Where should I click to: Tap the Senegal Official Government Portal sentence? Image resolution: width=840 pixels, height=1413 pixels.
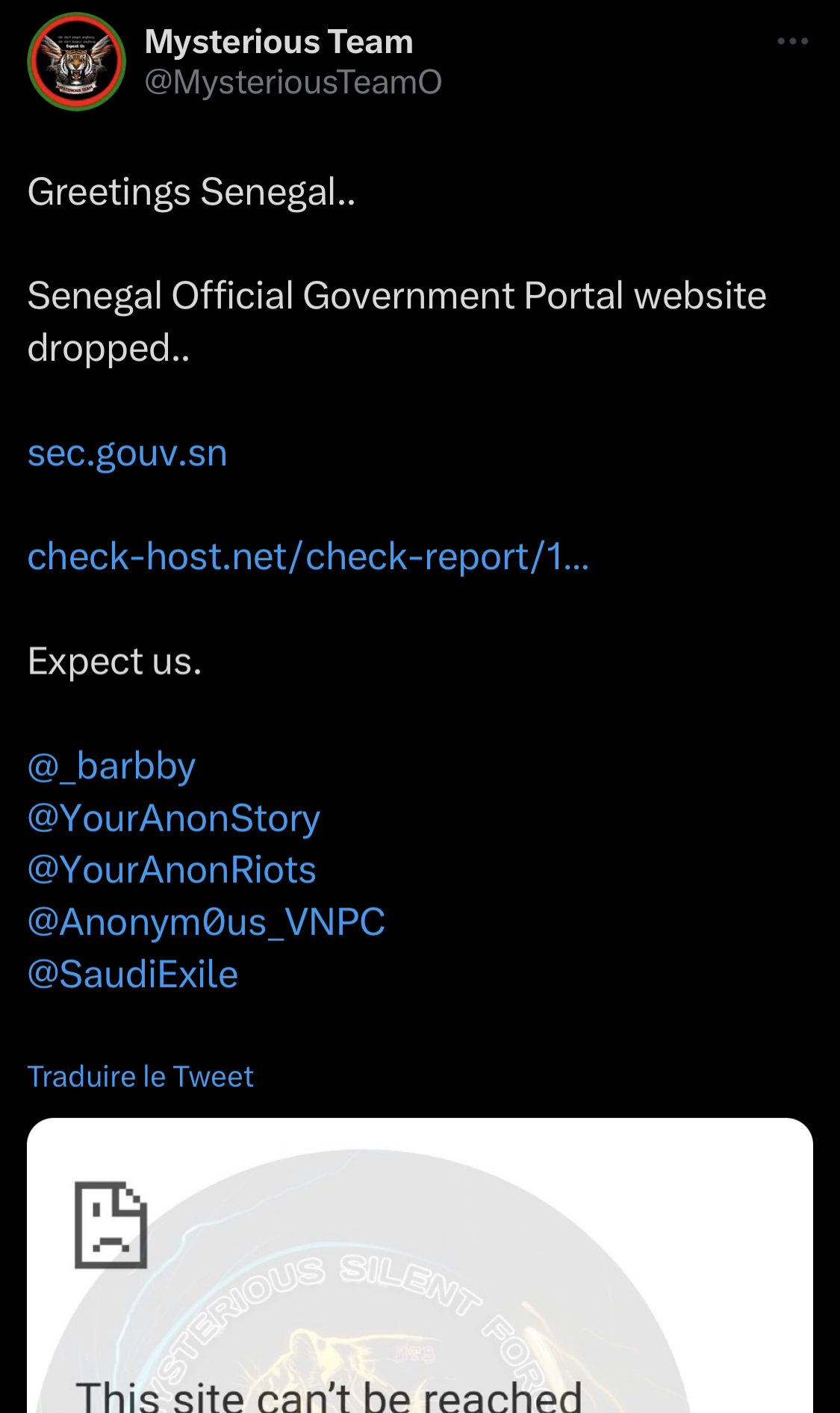[396, 296]
